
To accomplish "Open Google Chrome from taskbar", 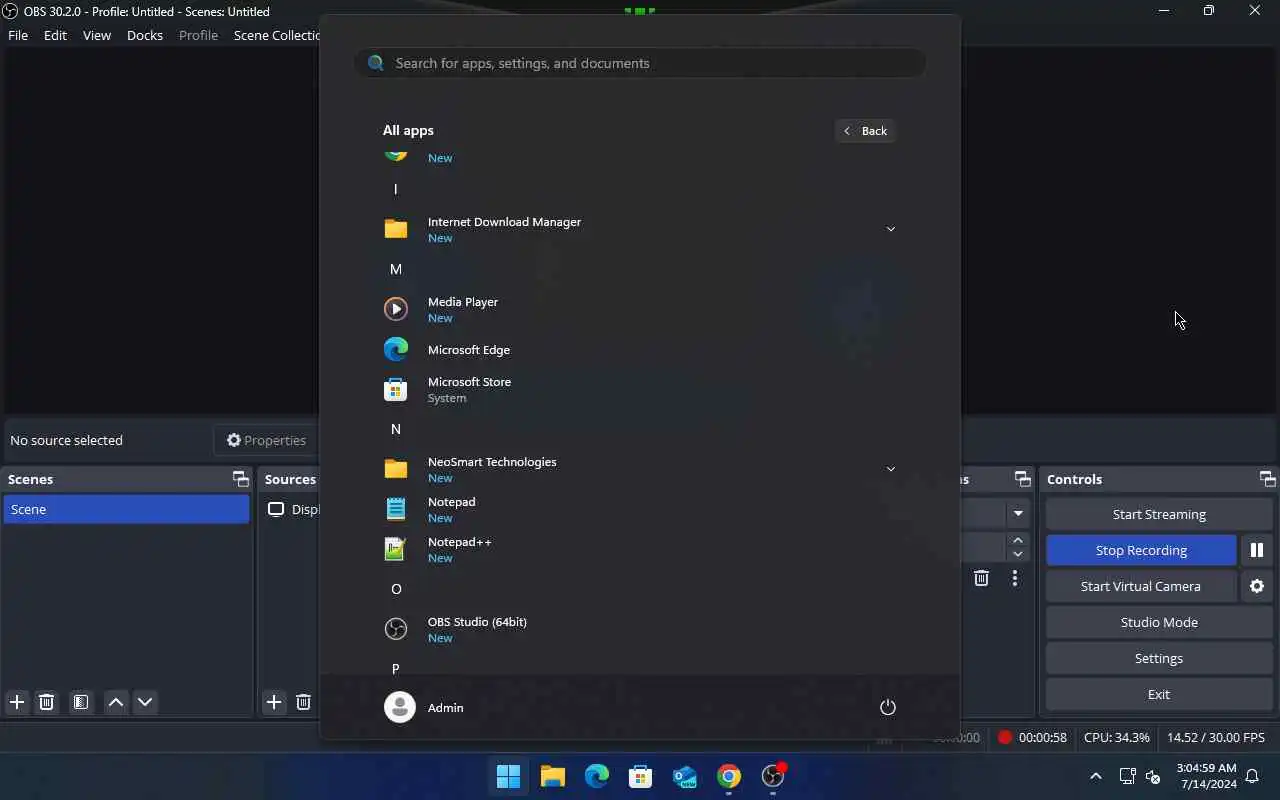I will (x=729, y=776).
